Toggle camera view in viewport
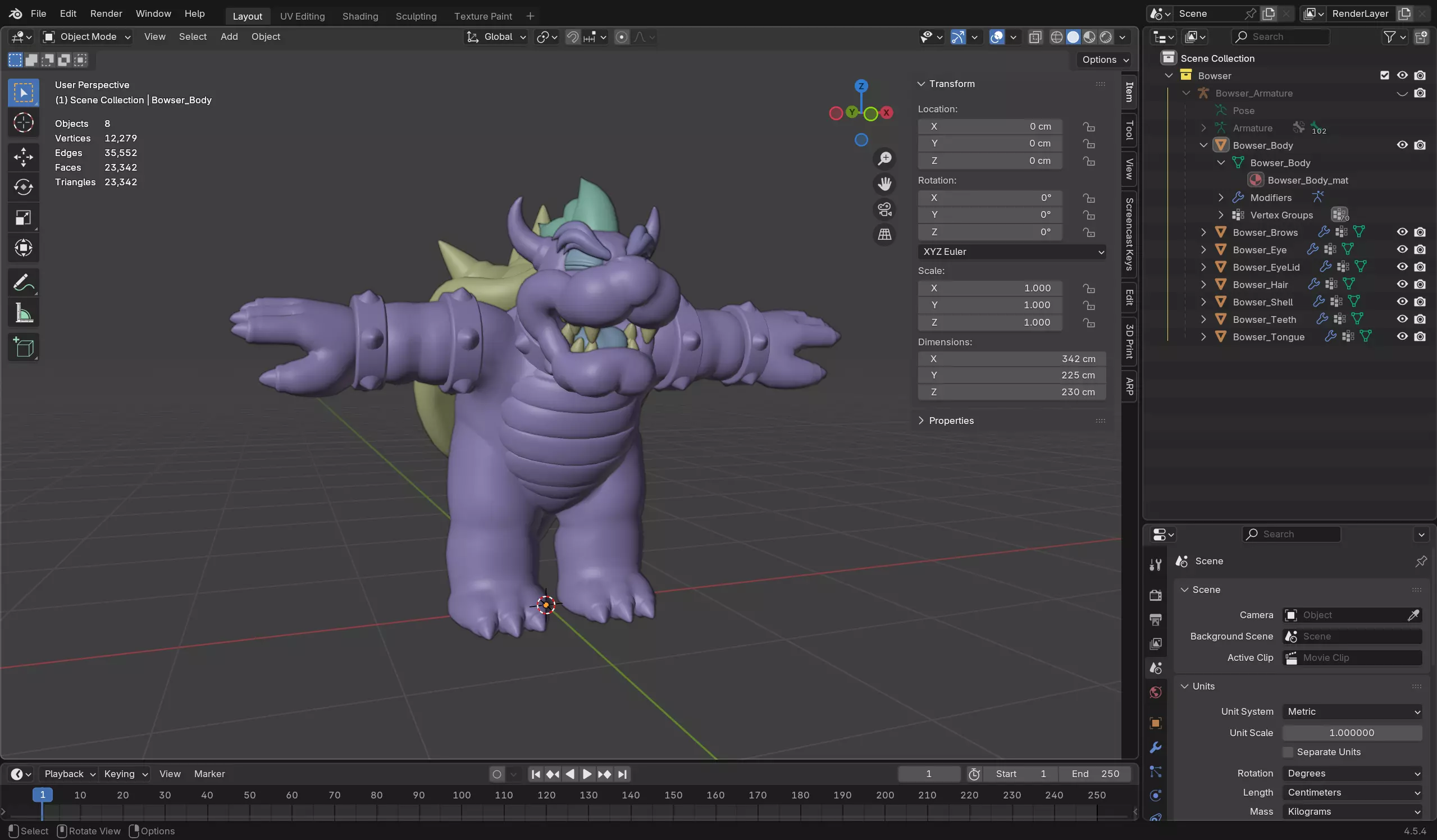 [884, 209]
